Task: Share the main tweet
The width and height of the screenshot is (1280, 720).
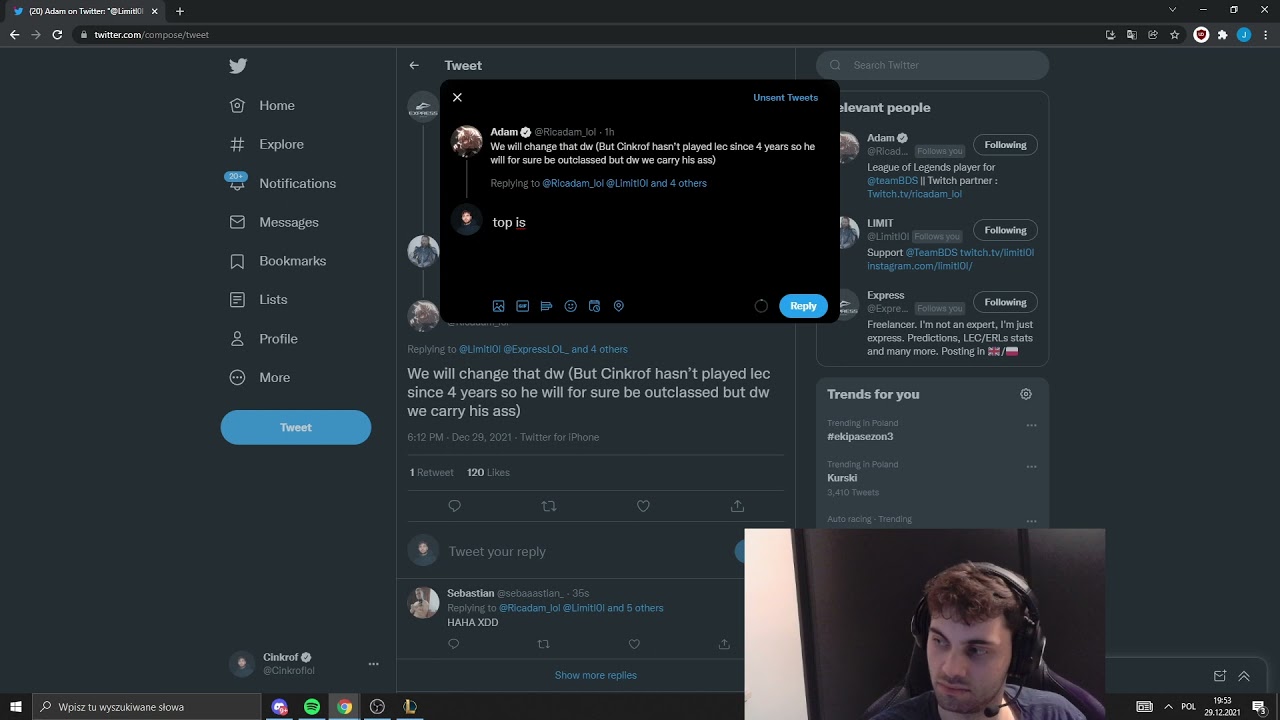Action: point(737,506)
